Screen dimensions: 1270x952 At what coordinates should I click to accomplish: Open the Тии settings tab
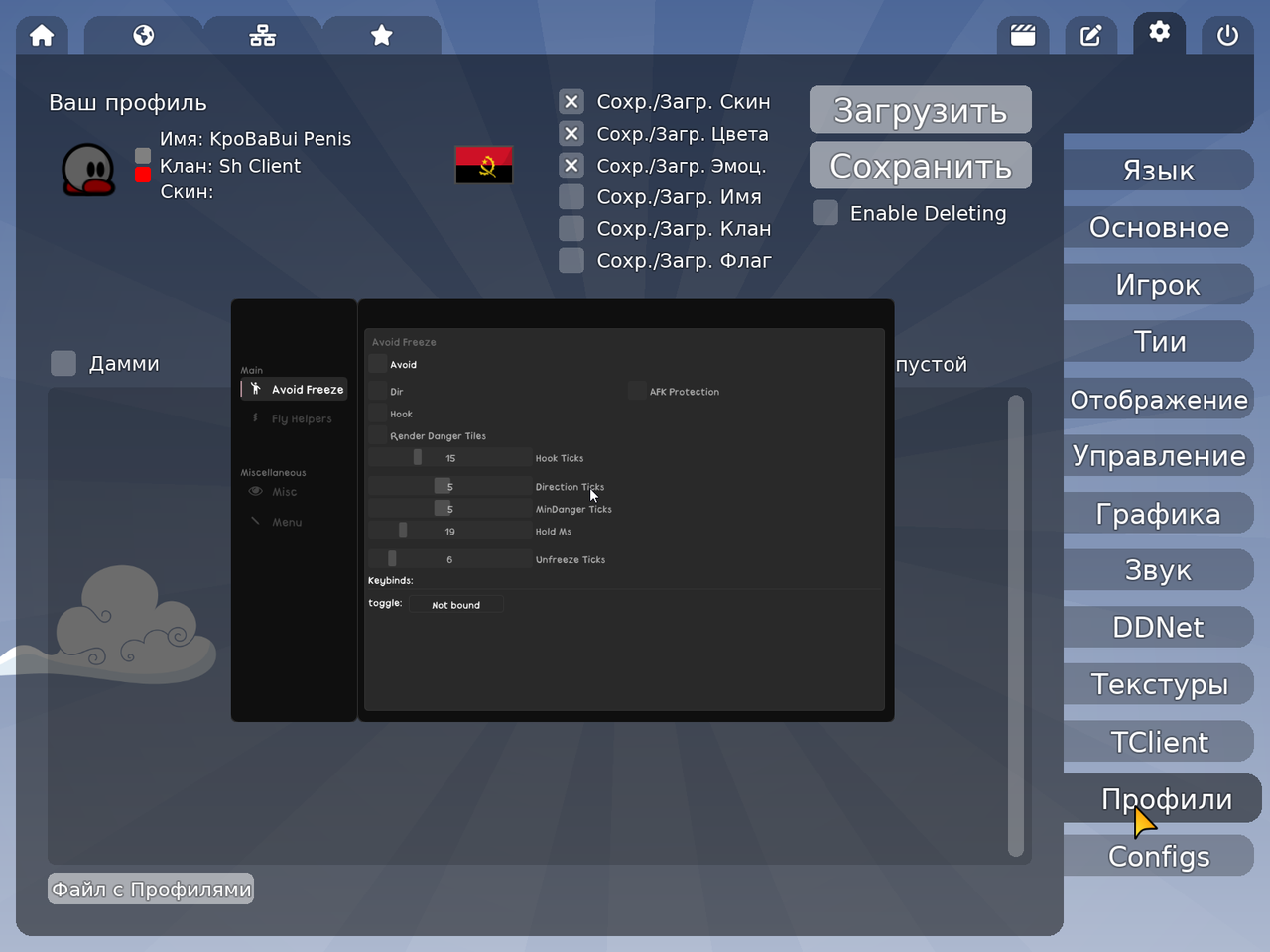1159,341
